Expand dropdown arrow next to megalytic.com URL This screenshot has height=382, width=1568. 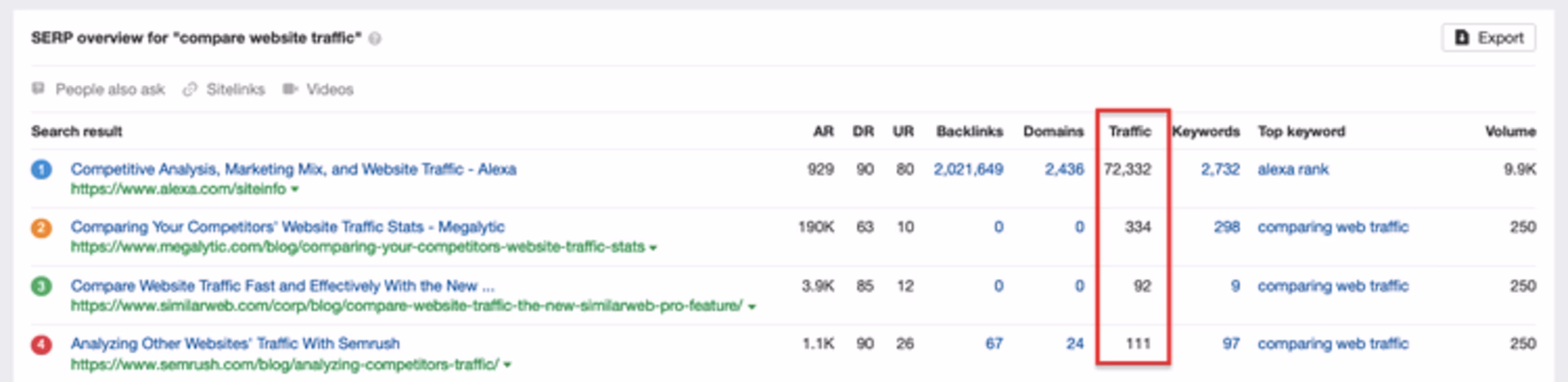pyautogui.click(x=653, y=247)
